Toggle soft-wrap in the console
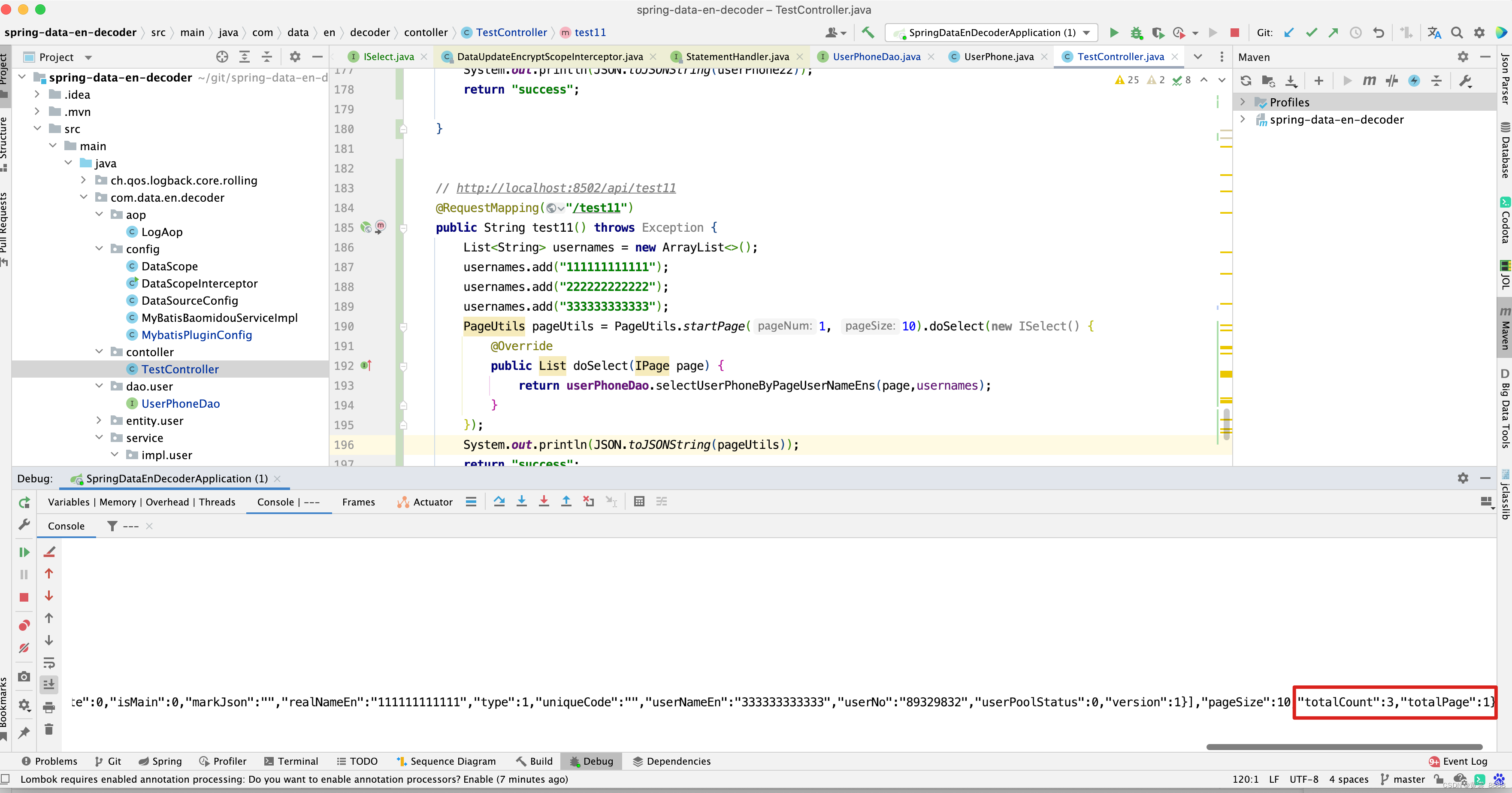 tap(49, 663)
